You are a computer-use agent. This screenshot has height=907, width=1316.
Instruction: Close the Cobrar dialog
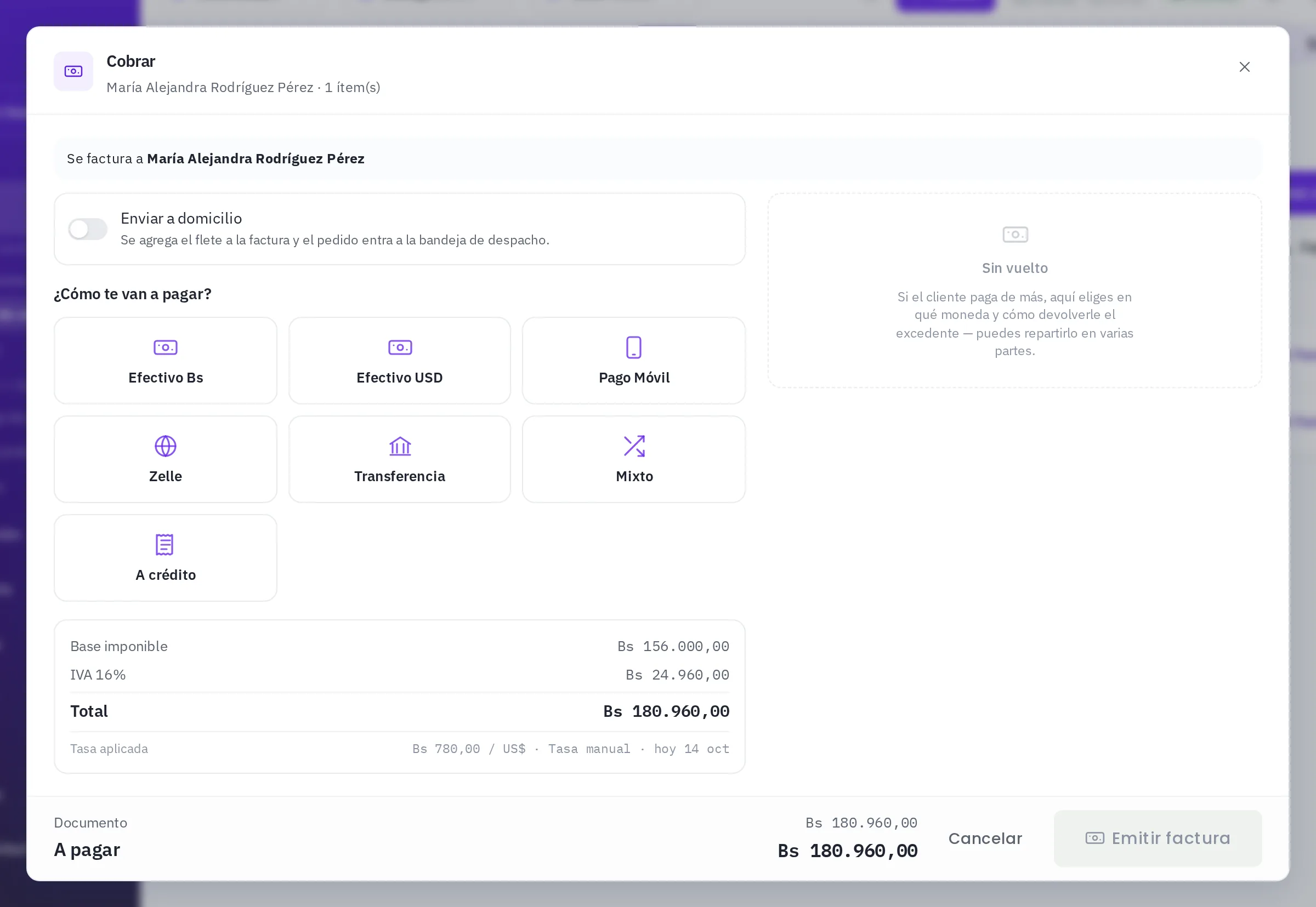pyautogui.click(x=1244, y=67)
